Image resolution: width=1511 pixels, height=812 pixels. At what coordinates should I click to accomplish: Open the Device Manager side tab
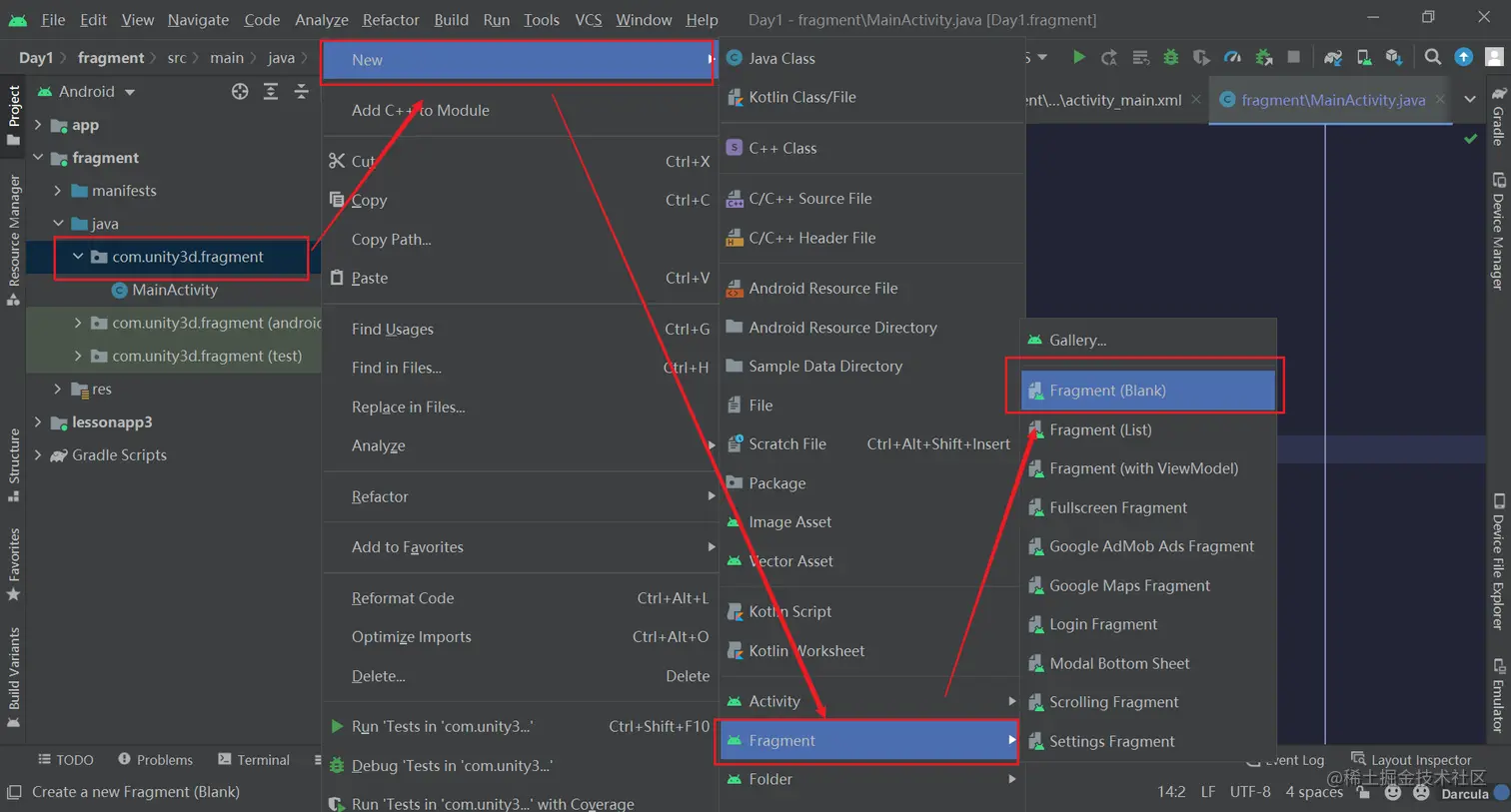tap(1498, 232)
